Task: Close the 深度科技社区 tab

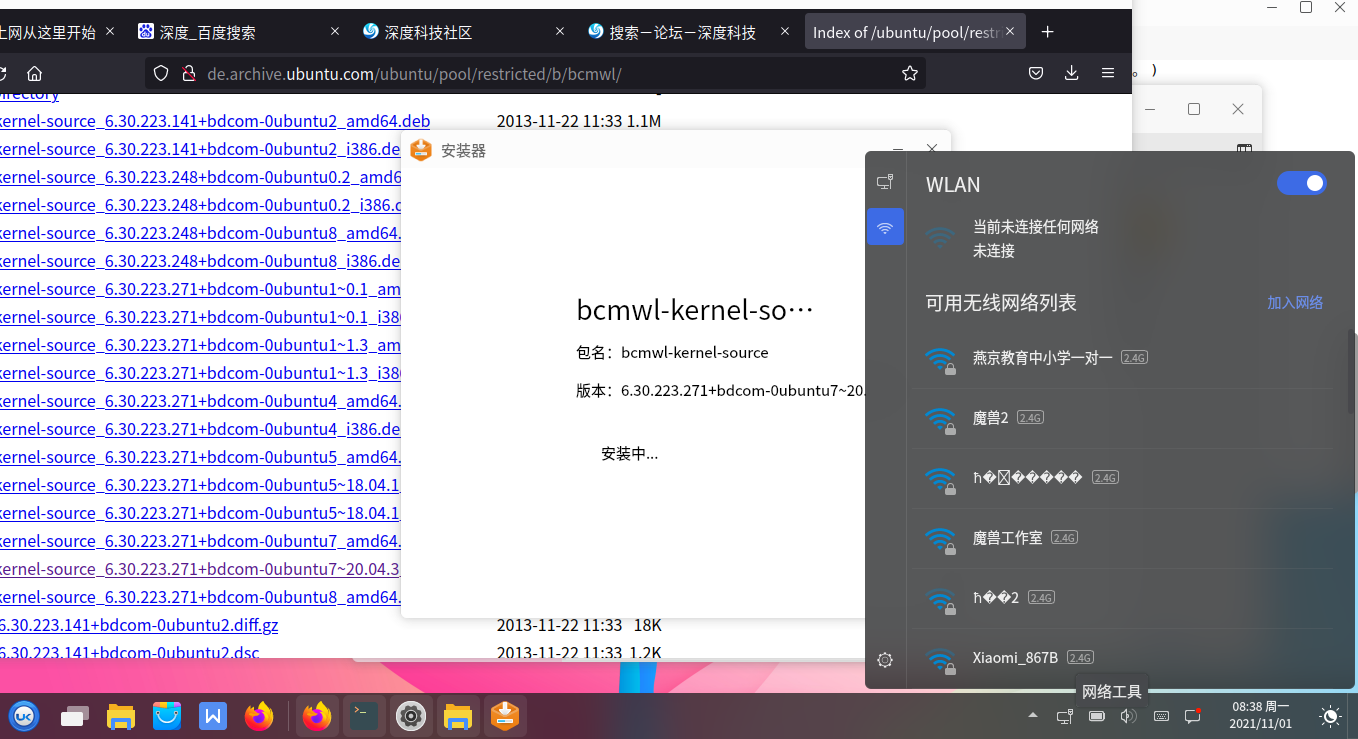Action: 560,32
